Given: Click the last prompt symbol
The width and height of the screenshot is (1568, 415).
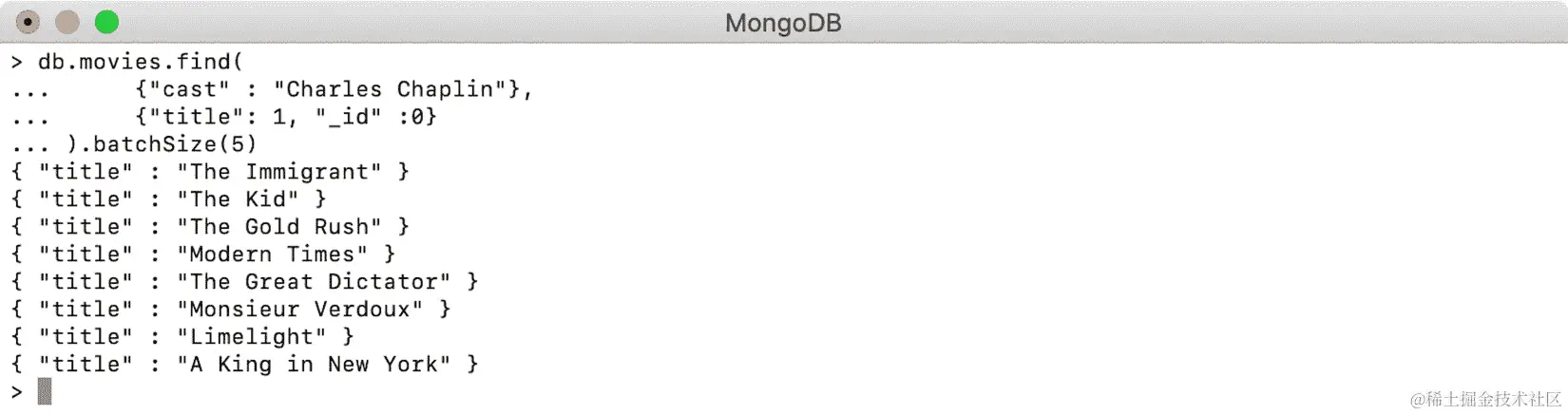Looking at the screenshot, I should pos(17,391).
